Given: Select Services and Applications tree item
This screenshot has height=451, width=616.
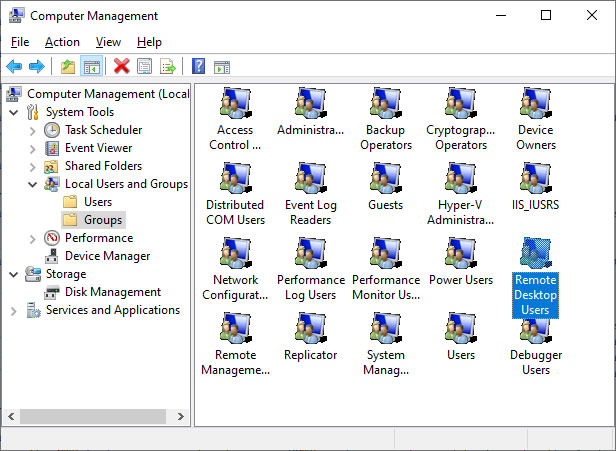Looking at the screenshot, I should coord(113,310).
